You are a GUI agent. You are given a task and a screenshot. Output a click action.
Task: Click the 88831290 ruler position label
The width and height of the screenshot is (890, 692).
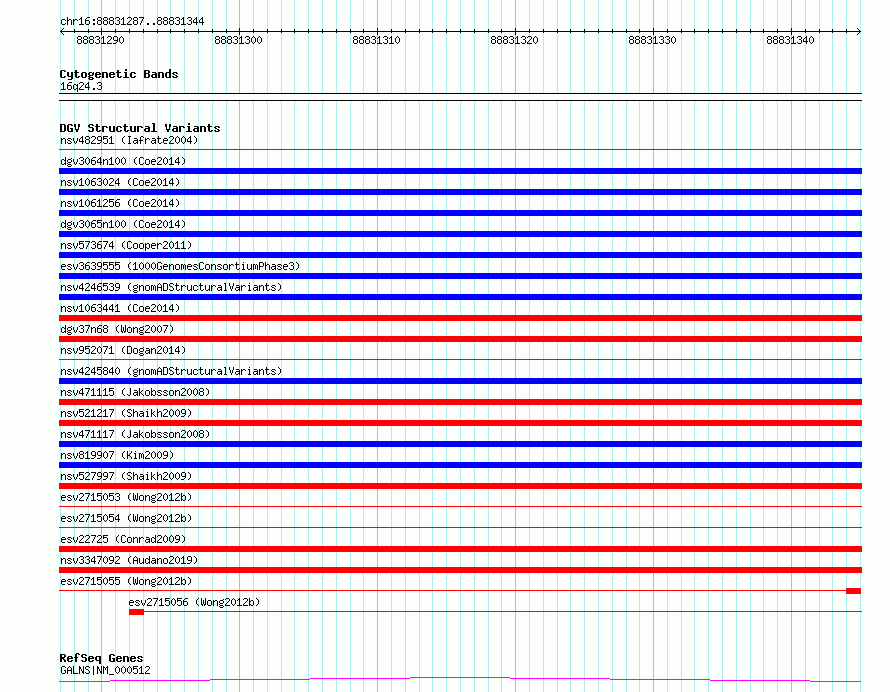coord(100,40)
